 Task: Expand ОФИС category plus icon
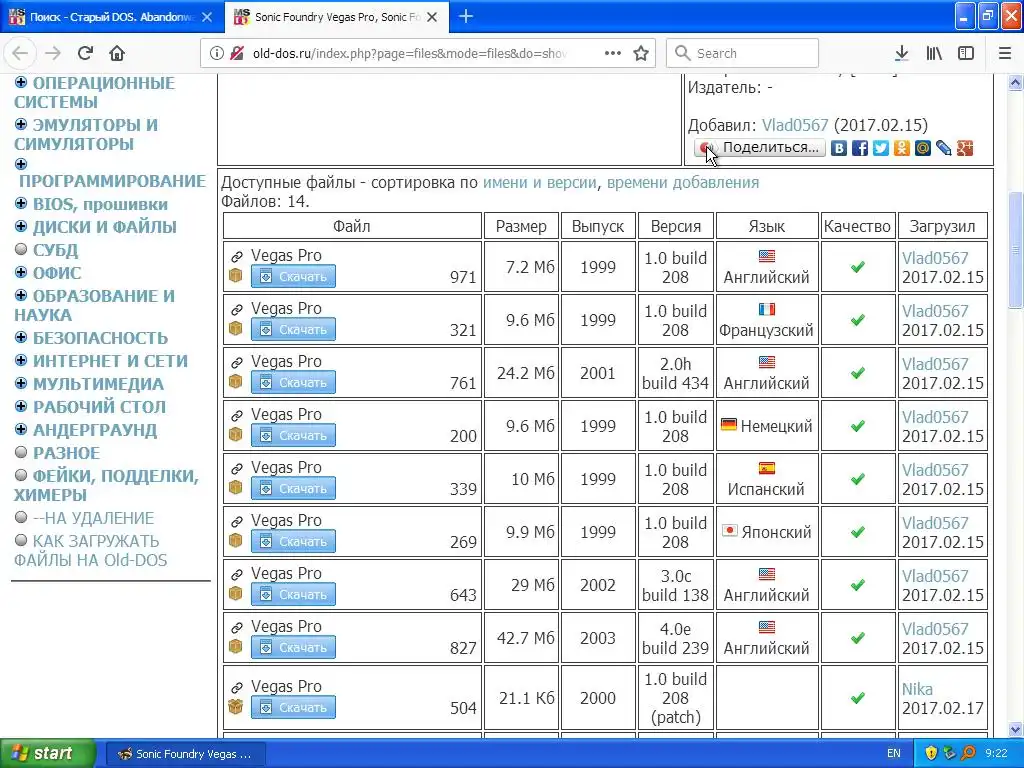(21, 272)
